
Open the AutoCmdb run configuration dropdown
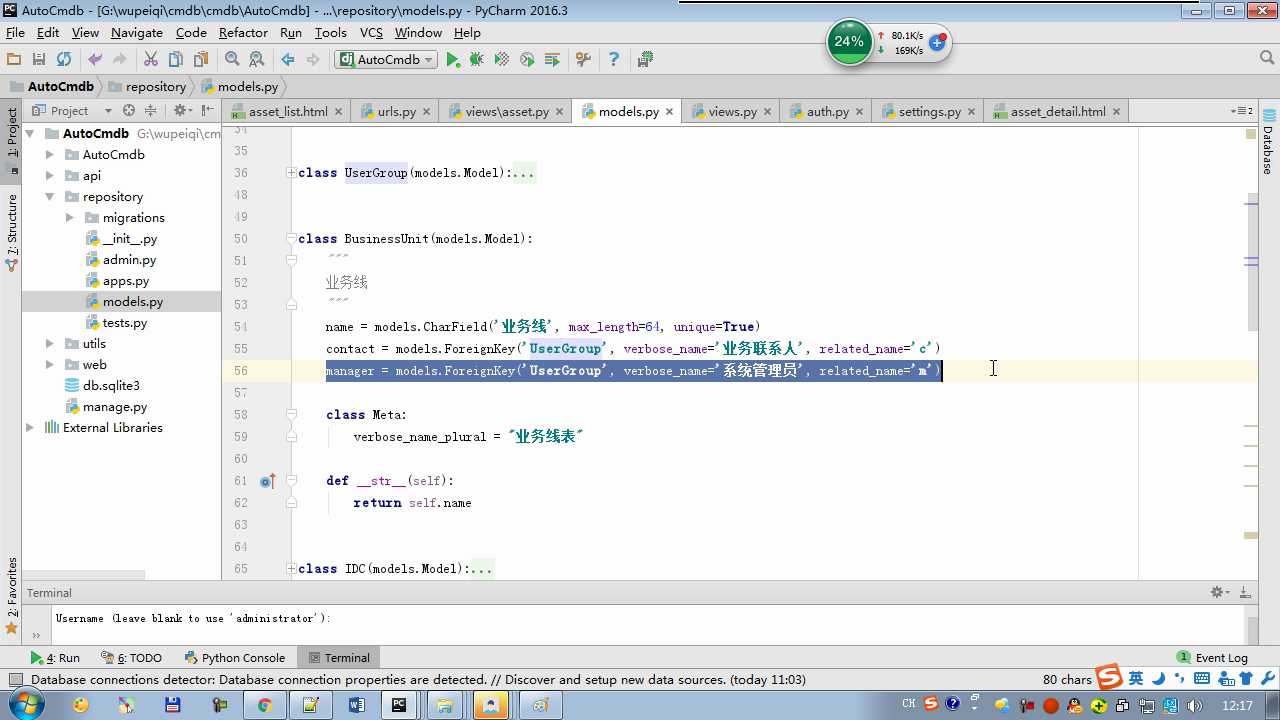pyautogui.click(x=387, y=60)
